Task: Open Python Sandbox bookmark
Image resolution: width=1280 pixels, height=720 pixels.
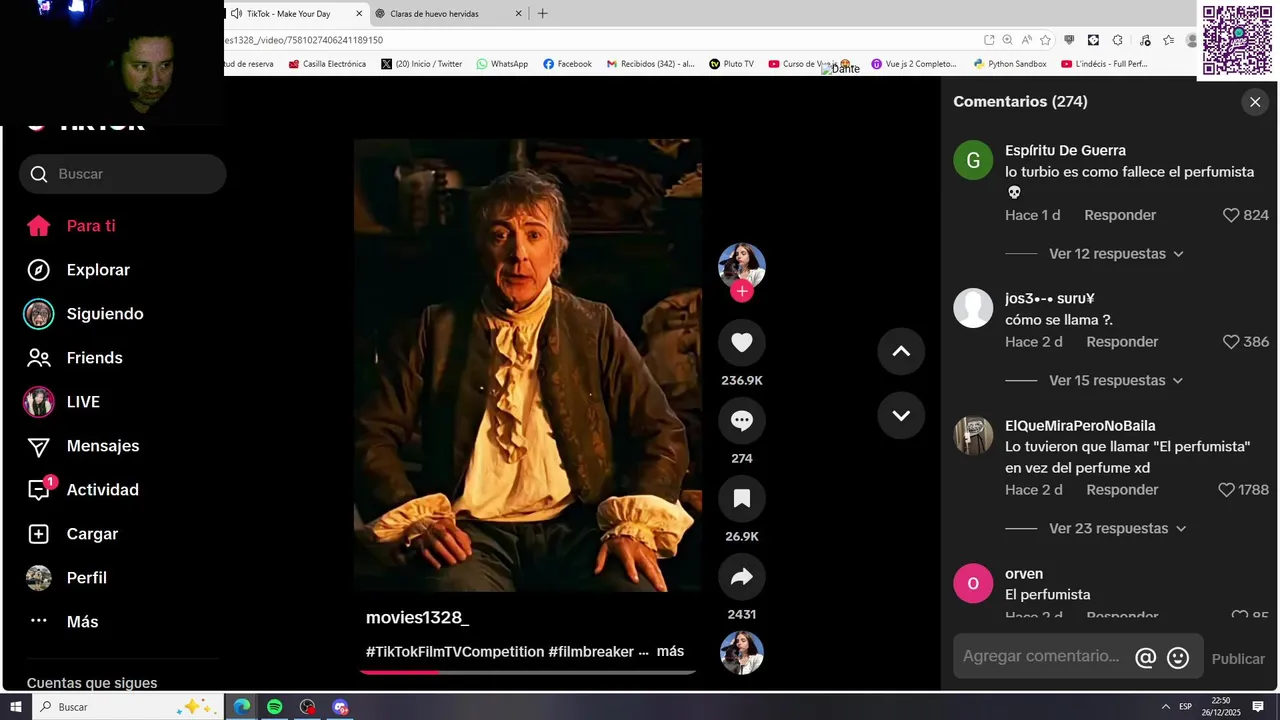Action: tap(1010, 64)
